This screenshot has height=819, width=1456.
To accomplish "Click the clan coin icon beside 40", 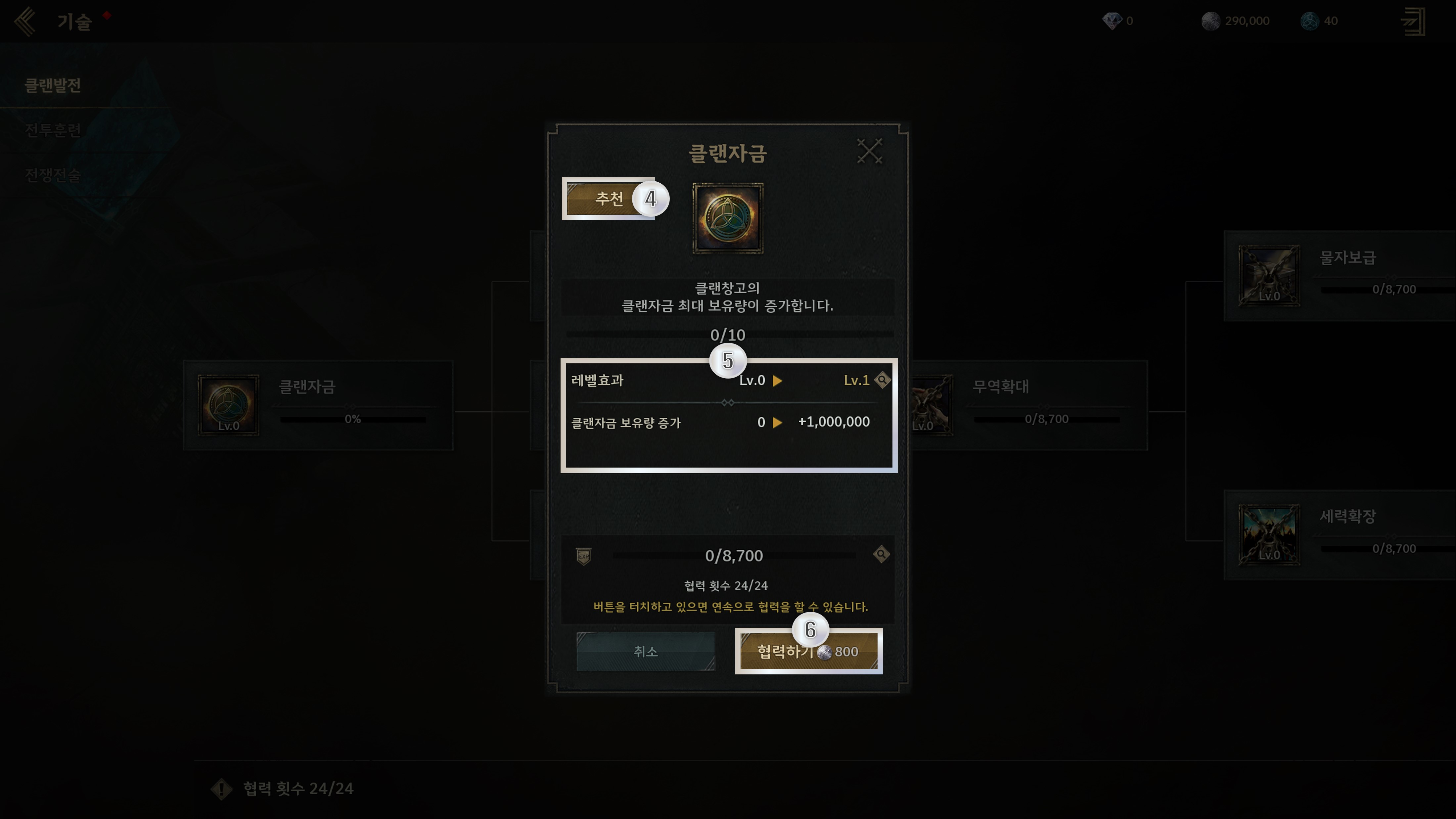I will pyautogui.click(x=1309, y=21).
